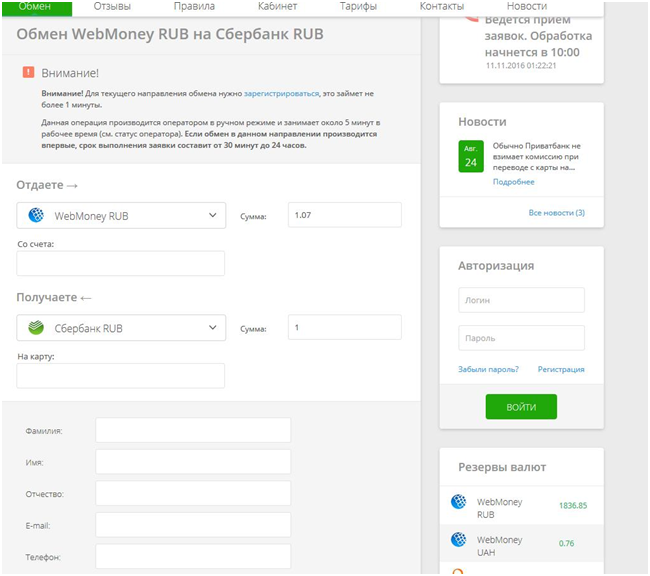Click the Отдаете → heading
Viewport: 650px width, 576px height.
click(x=47, y=185)
